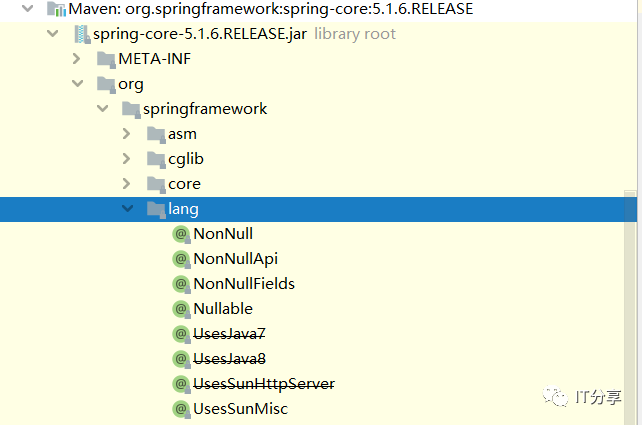Click the UsesSunHttpServer annotation icon
Screen dimensions: 642x425
[x=181, y=384]
